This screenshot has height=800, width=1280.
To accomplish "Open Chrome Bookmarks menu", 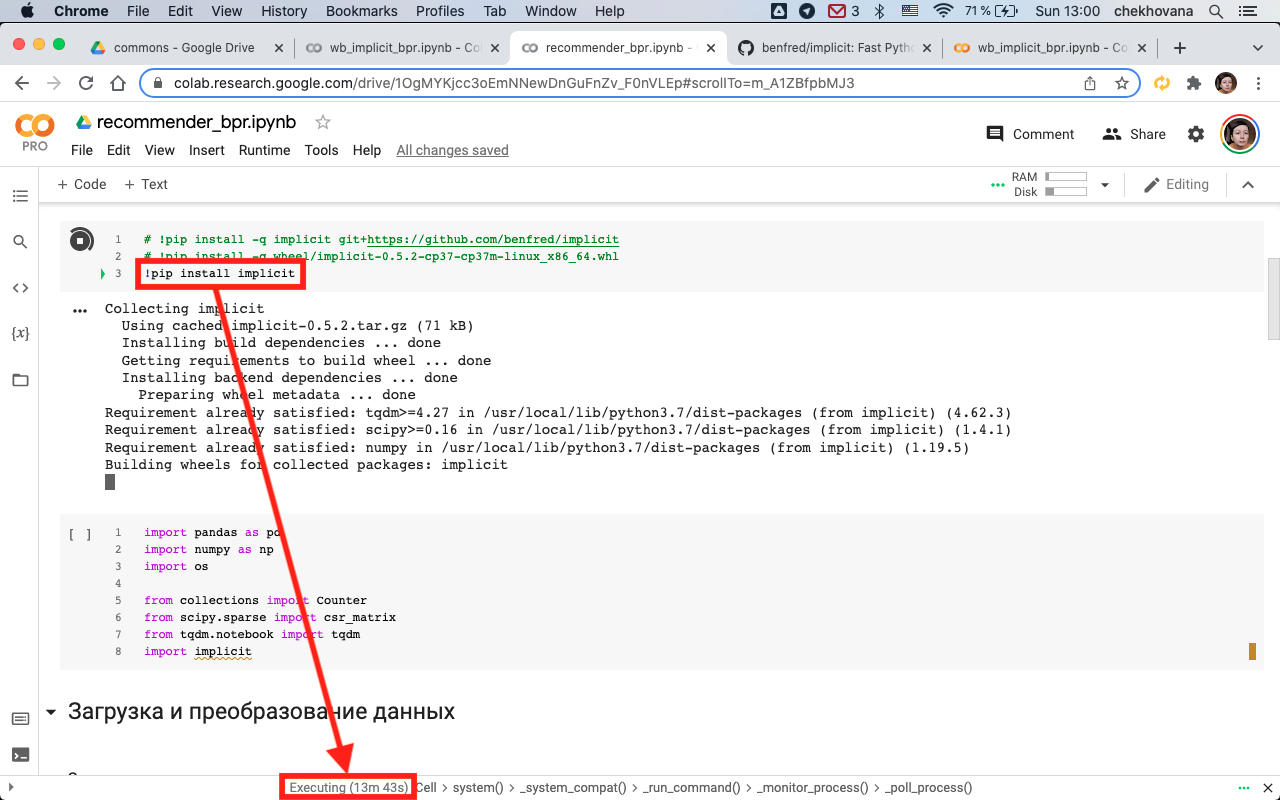I will click(x=360, y=11).
